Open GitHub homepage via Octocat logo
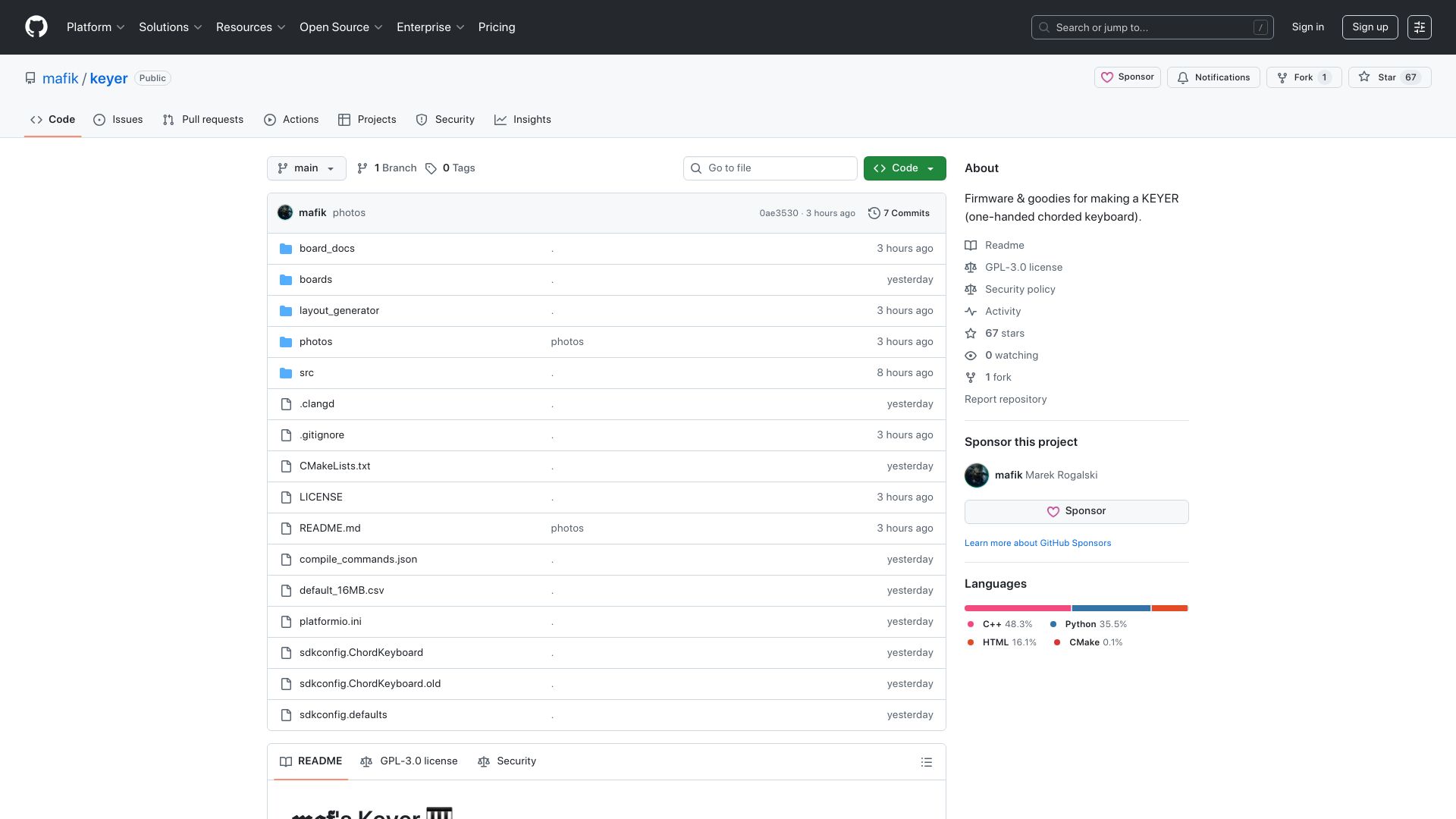 click(x=36, y=27)
